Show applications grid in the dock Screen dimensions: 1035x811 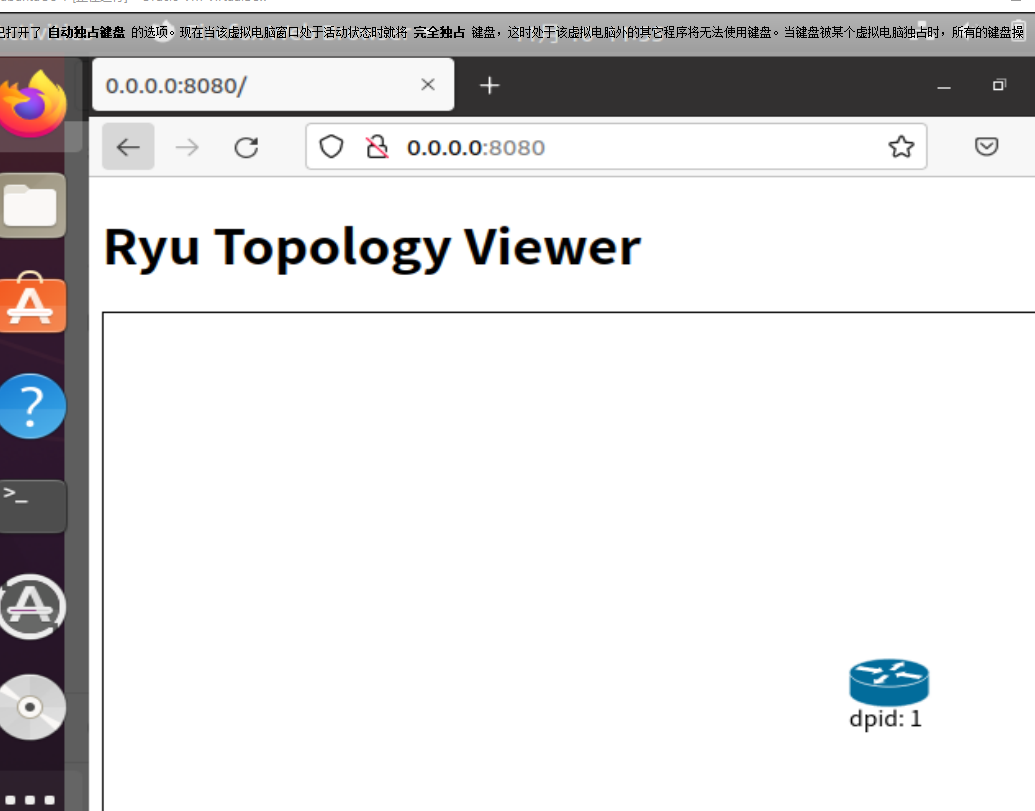pos(31,800)
